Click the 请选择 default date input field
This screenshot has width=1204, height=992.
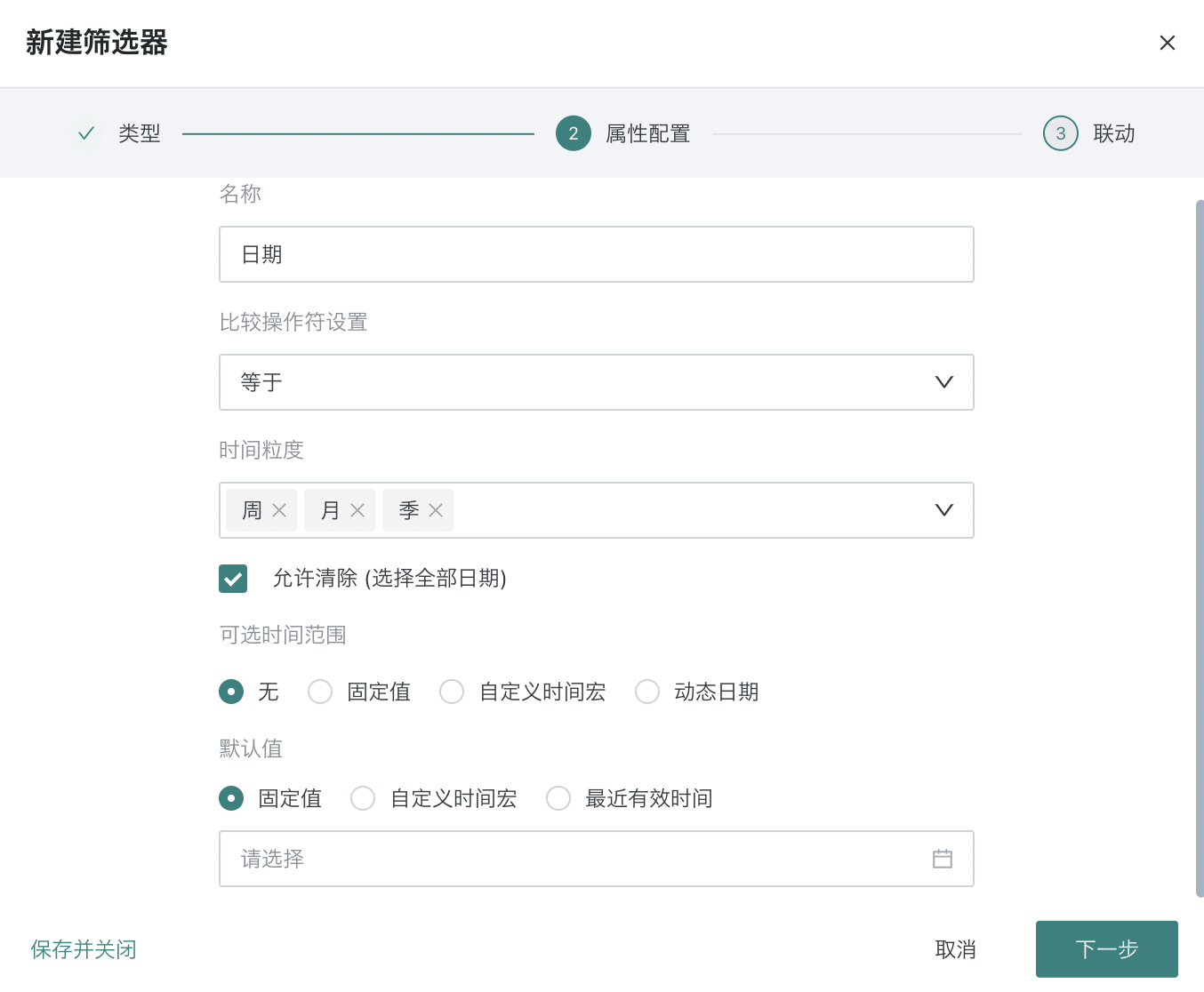597,859
